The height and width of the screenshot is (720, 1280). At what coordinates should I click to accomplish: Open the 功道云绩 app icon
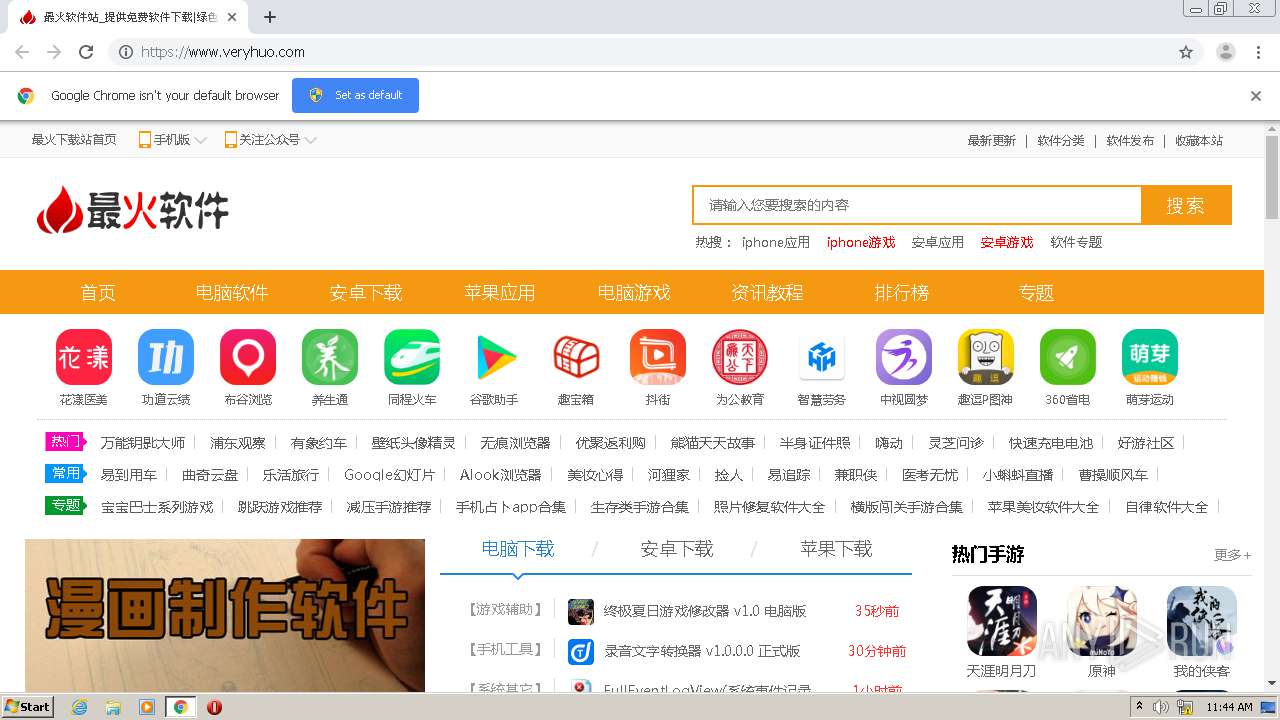(x=166, y=357)
